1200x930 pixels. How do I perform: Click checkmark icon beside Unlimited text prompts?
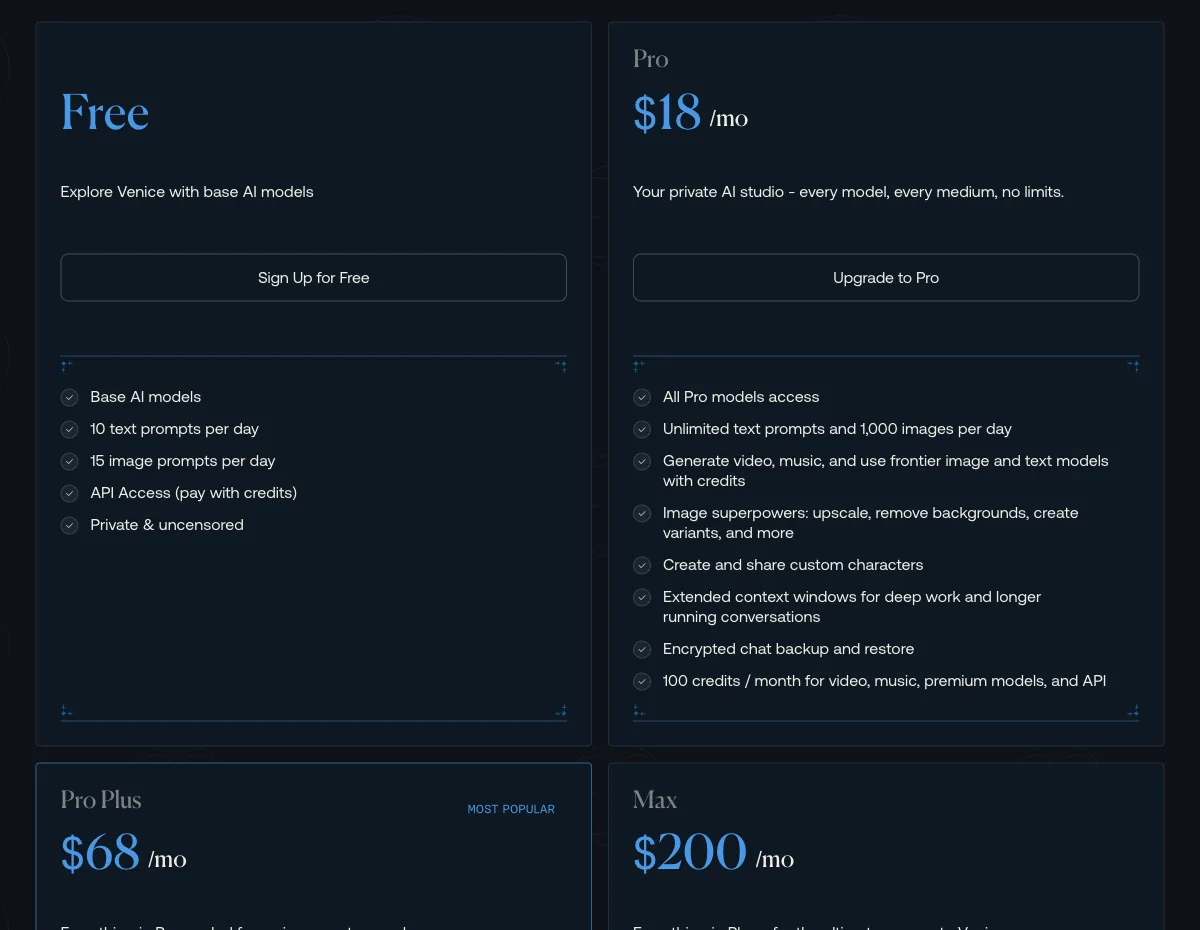coord(642,429)
